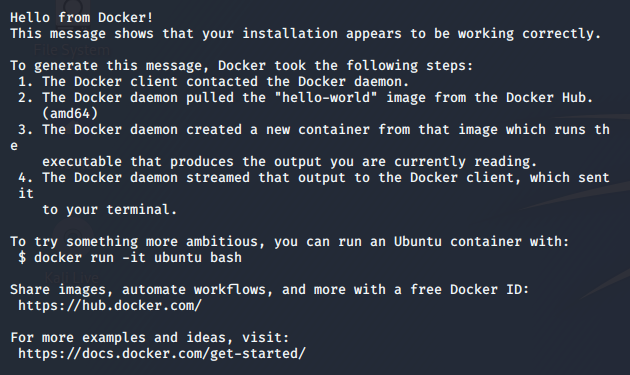This screenshot has height=375, width=630.
Task: Click the "(amd64)" architecture text
Action: (70, 114)
